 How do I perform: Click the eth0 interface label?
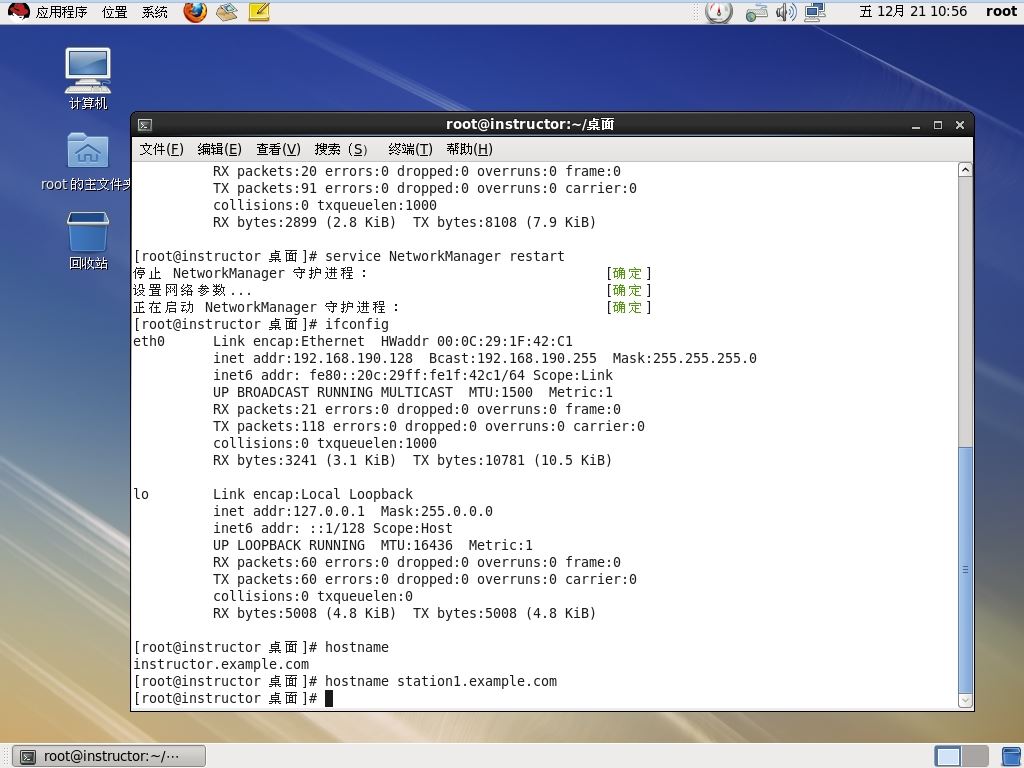click(149, 341)
